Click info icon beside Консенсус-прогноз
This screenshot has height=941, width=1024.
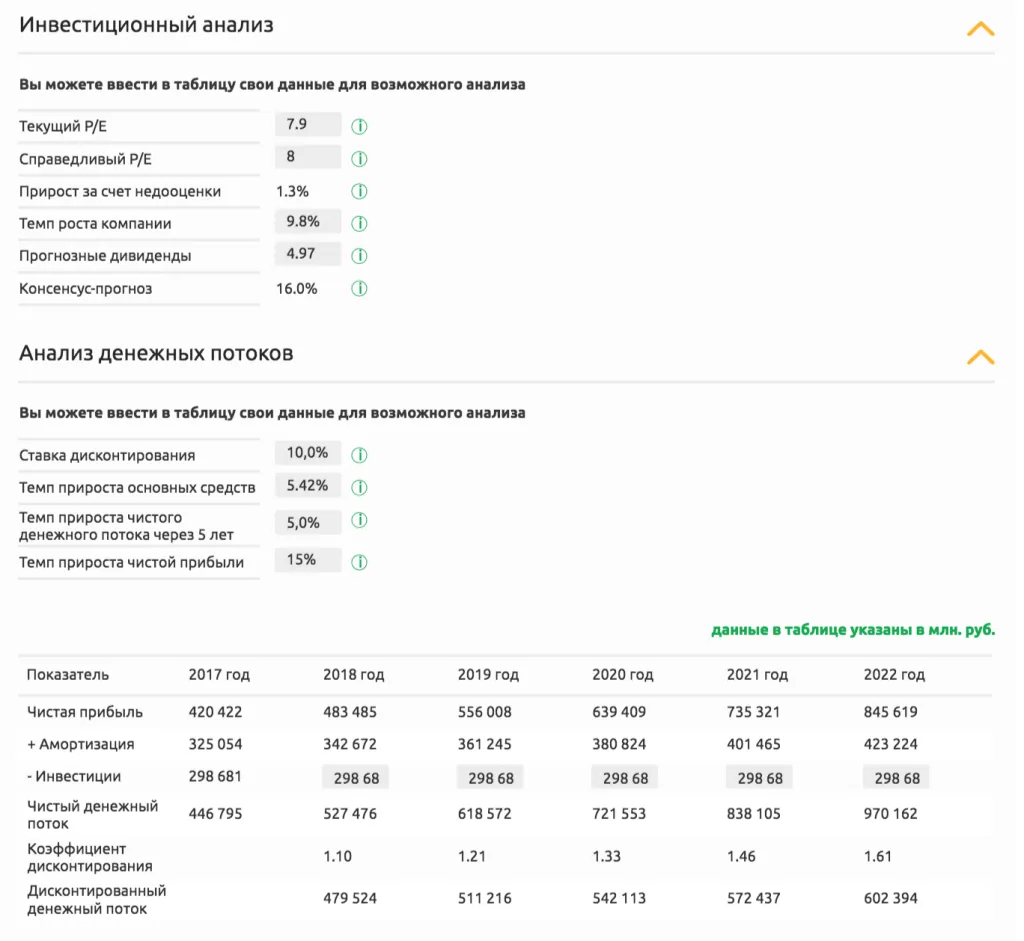click(x=359, y=289)
